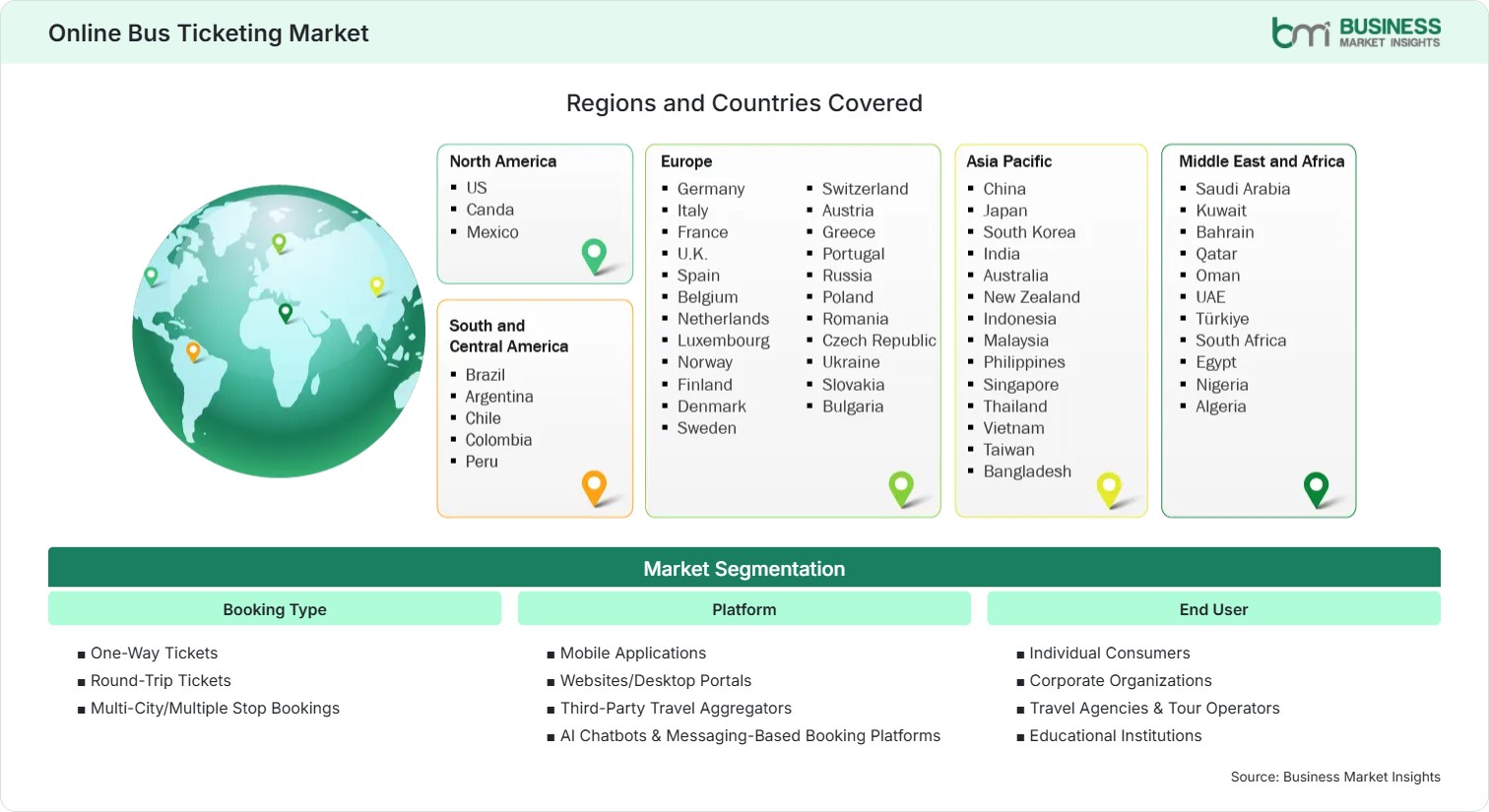Click 'Bulgaria' in the Europe list
The height and width of the screenshot is (812, 1489).
pyautogui.click(x=853, y=406)
